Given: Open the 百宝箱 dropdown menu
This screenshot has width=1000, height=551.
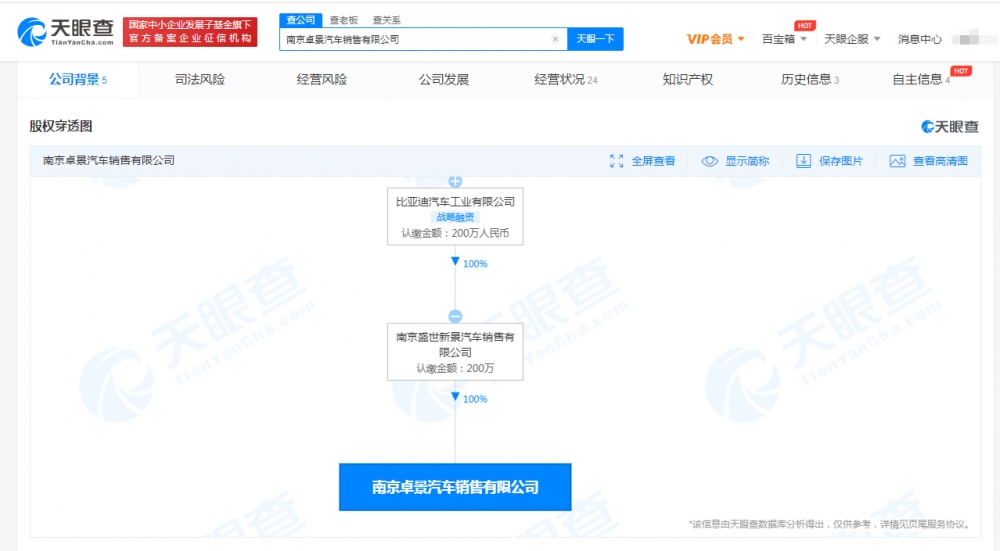Looking at the screenshot, I should [784, 39].
